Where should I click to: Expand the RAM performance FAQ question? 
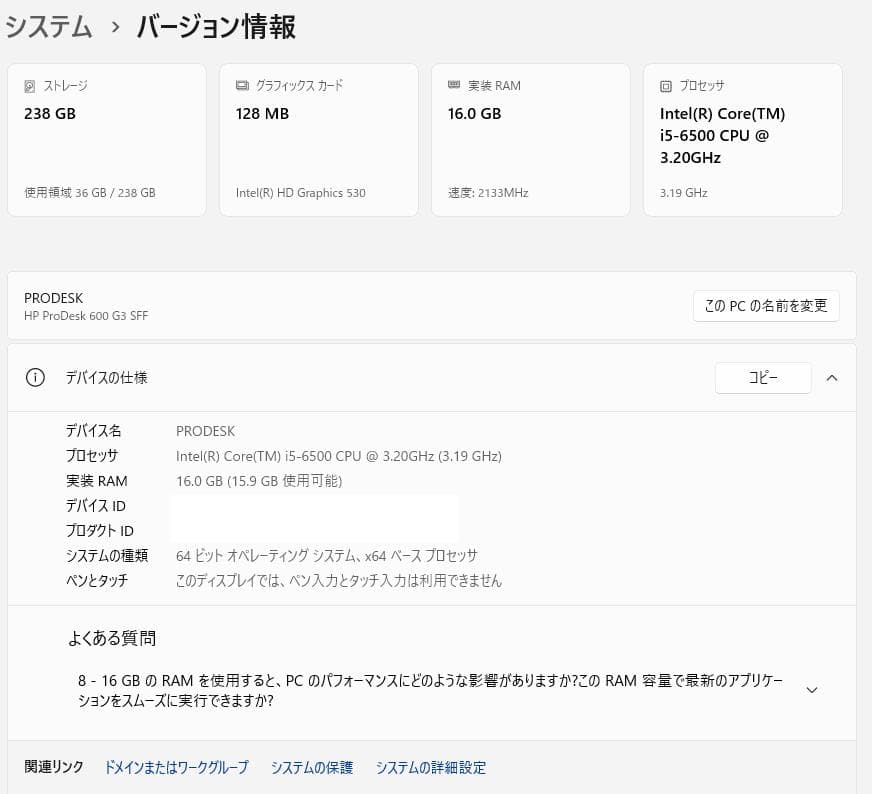point(812,689)
